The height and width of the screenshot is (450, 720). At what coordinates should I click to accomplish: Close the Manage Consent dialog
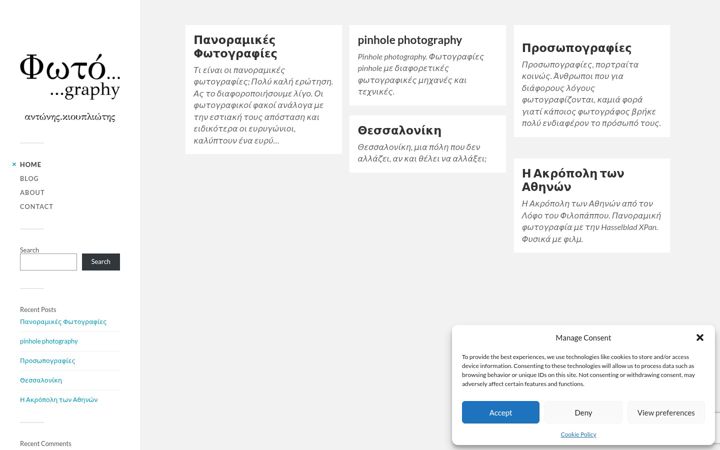[x=699, y=338]
